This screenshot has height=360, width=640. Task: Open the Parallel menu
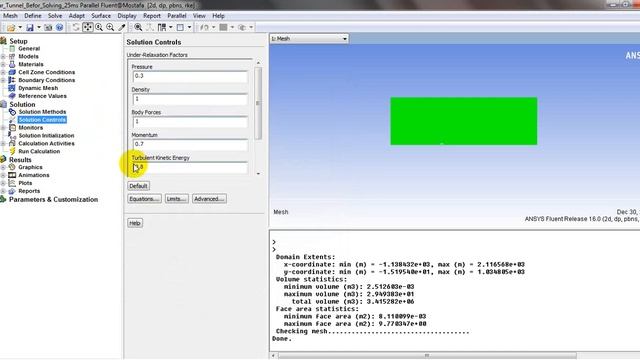[177, 16]
